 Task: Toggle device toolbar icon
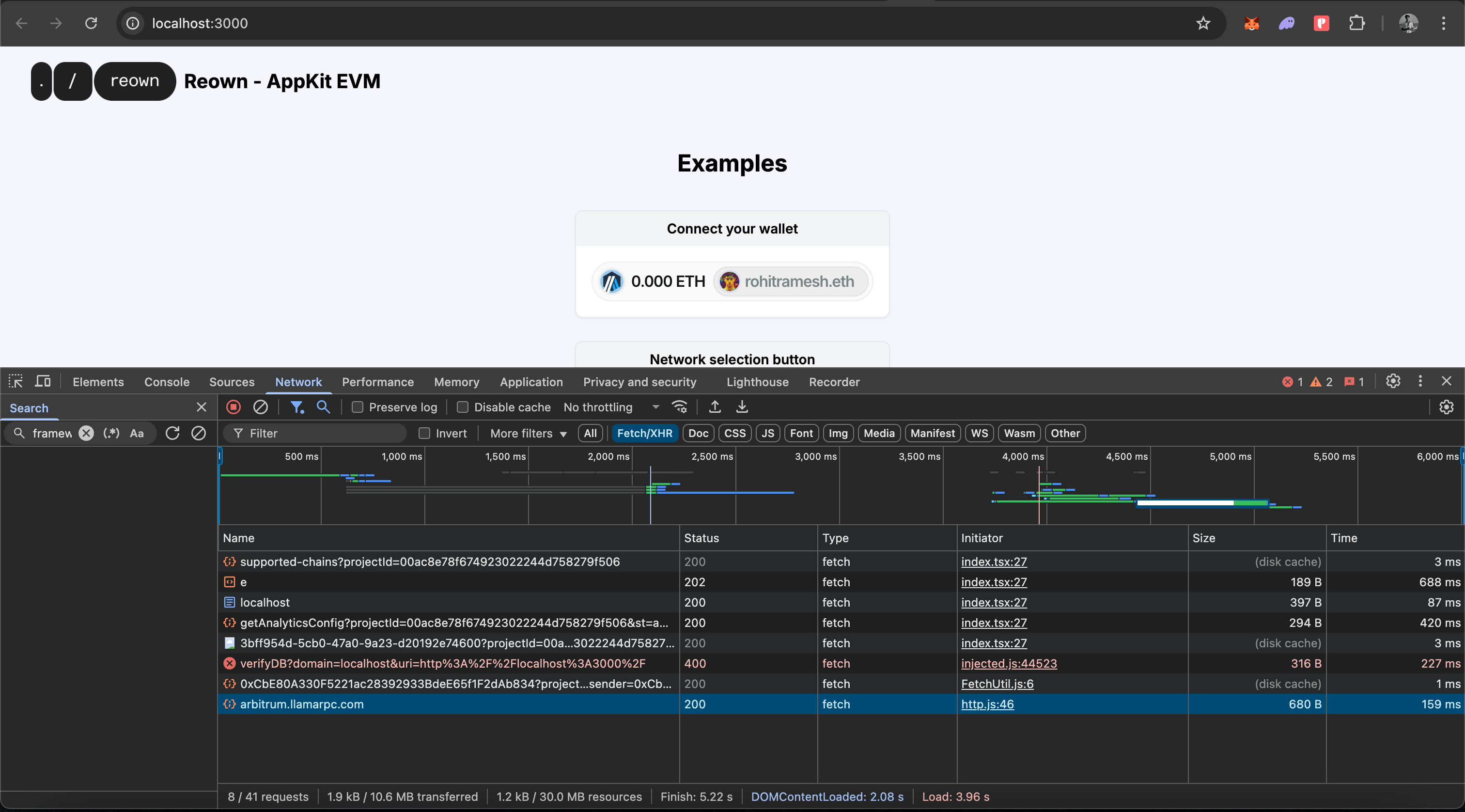click(x=43, y=382)
